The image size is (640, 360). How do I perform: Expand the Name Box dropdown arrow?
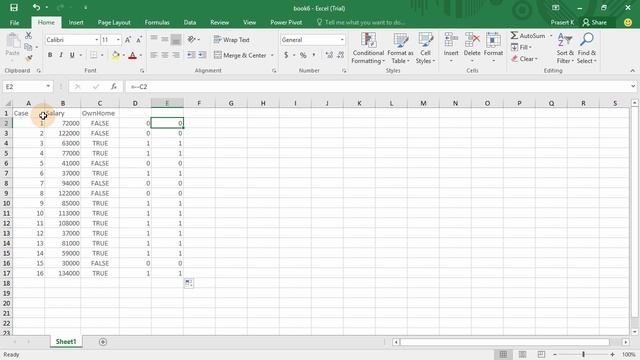(x=48, y=87)
